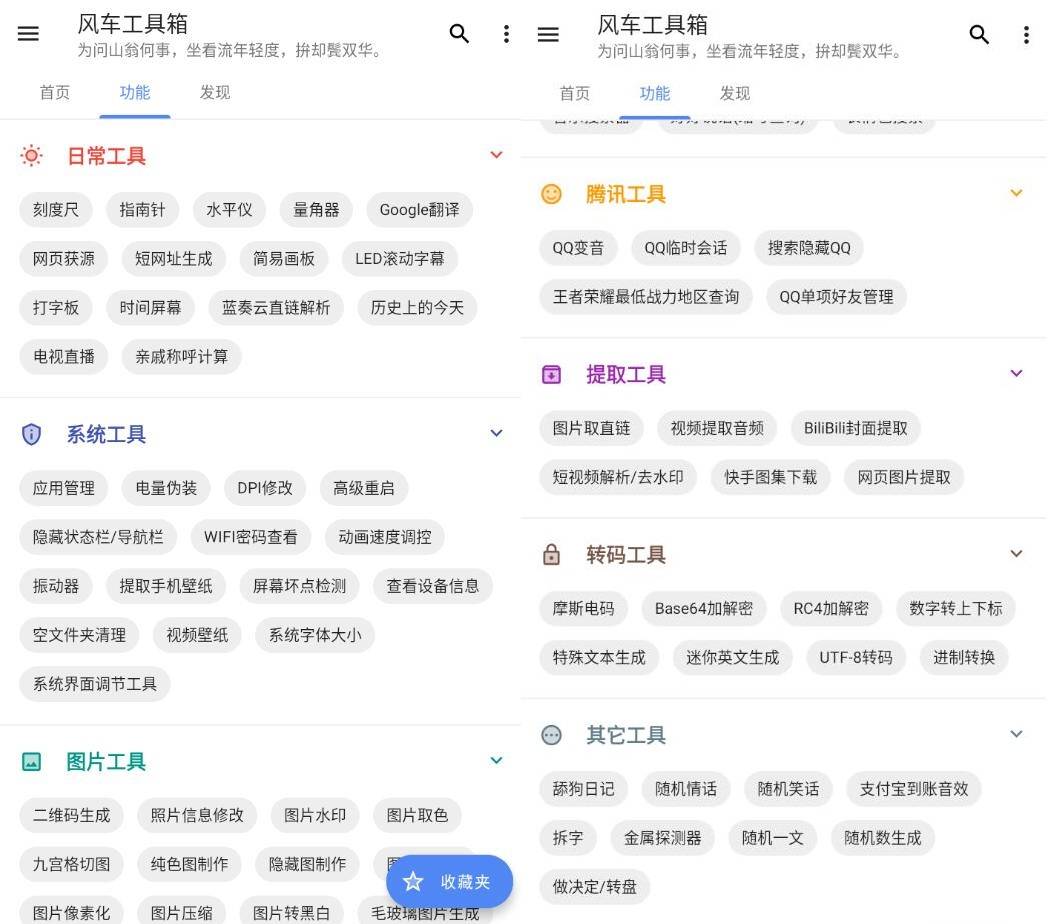Collapse the 转码工具 section chevron
This screenshot has width=1049, height=924.
(x=1017, y=553)
